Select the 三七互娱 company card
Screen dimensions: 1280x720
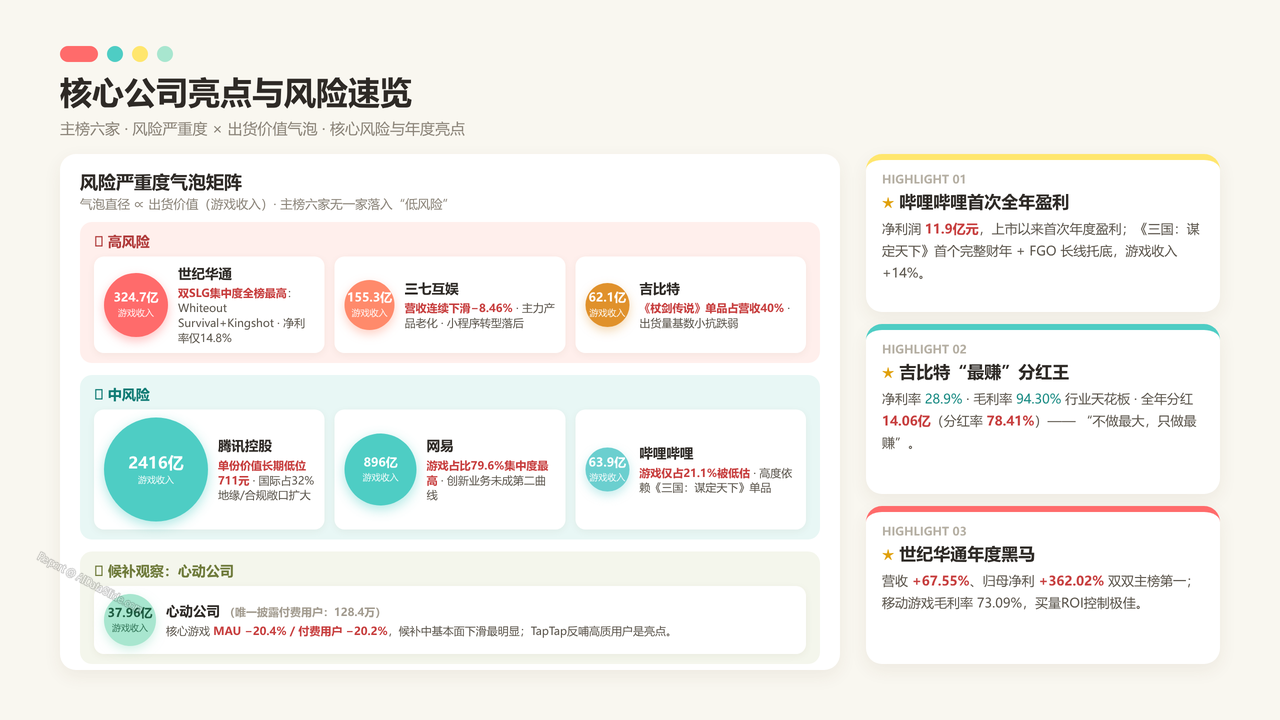coord(449,305)
